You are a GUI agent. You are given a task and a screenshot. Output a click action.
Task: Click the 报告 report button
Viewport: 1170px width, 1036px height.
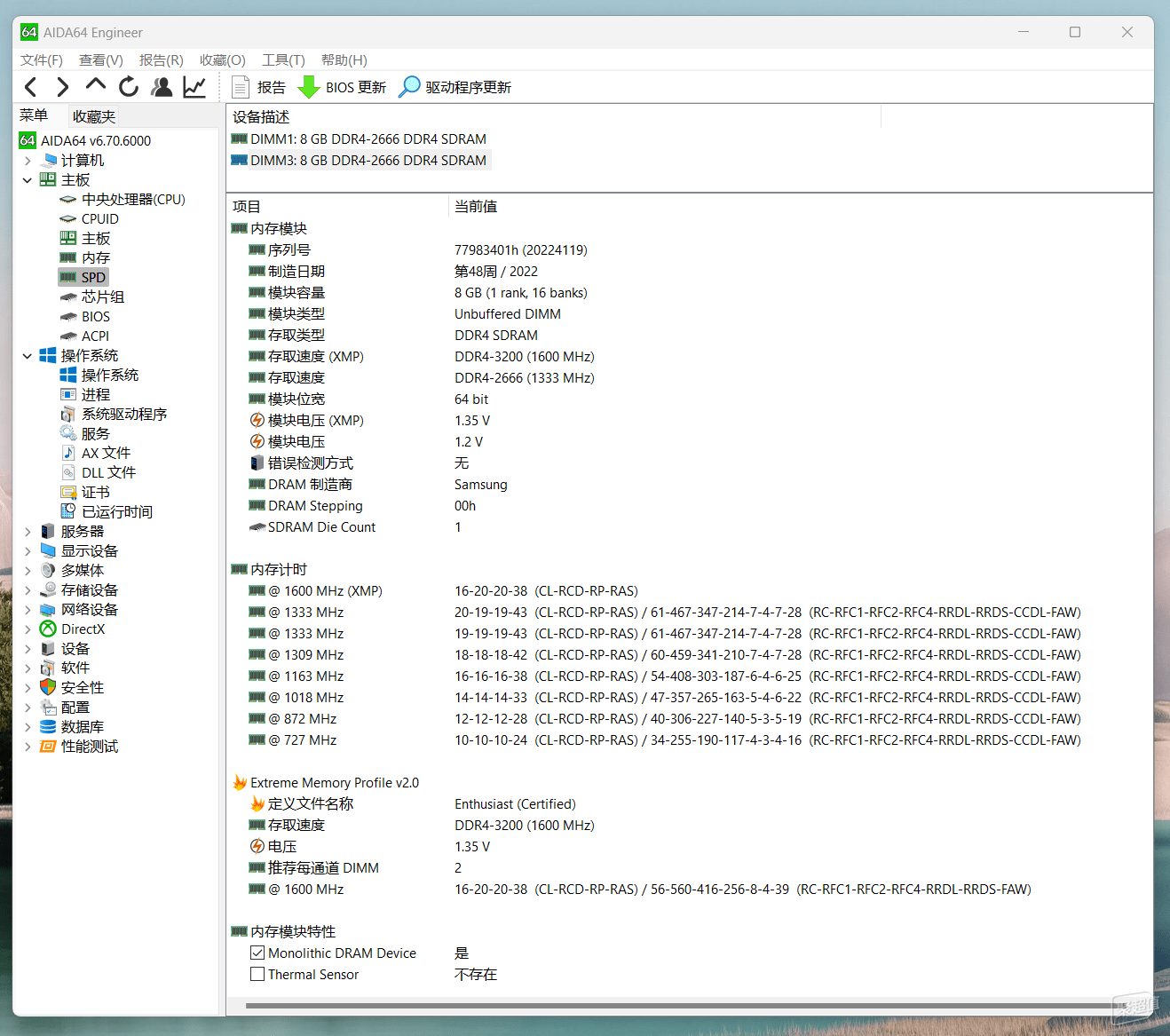coord(258,87)
